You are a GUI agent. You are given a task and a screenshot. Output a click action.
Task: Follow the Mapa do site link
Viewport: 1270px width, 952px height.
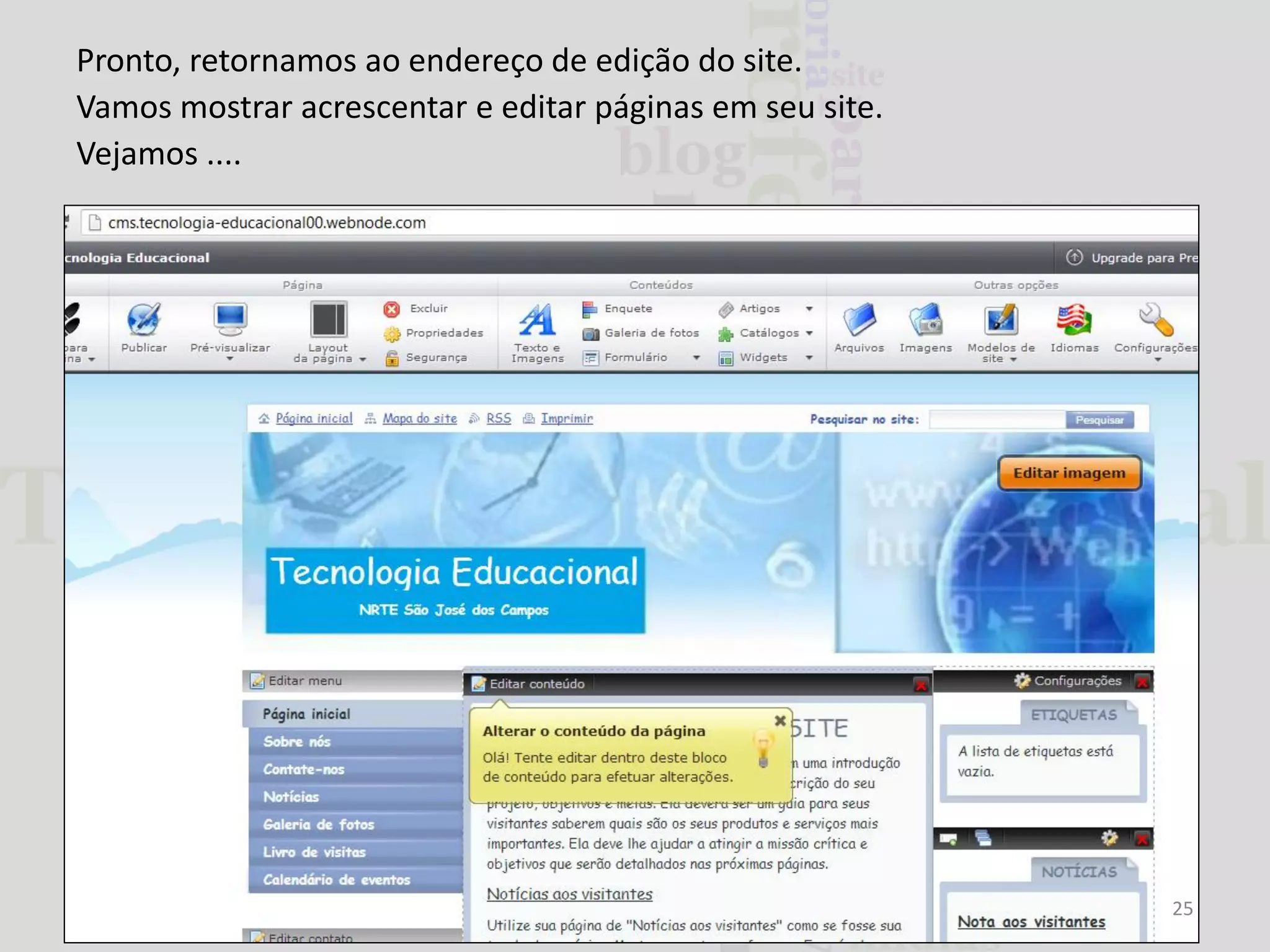[419, 418]
